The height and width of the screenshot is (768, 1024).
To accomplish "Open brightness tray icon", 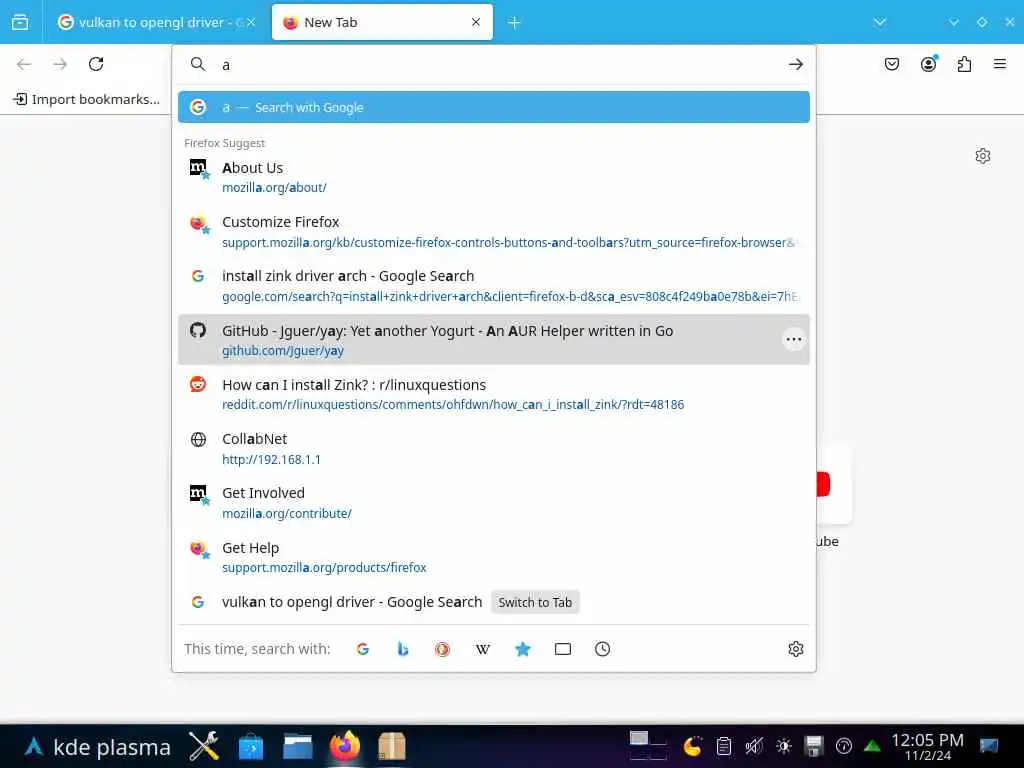I will [784, 746].
